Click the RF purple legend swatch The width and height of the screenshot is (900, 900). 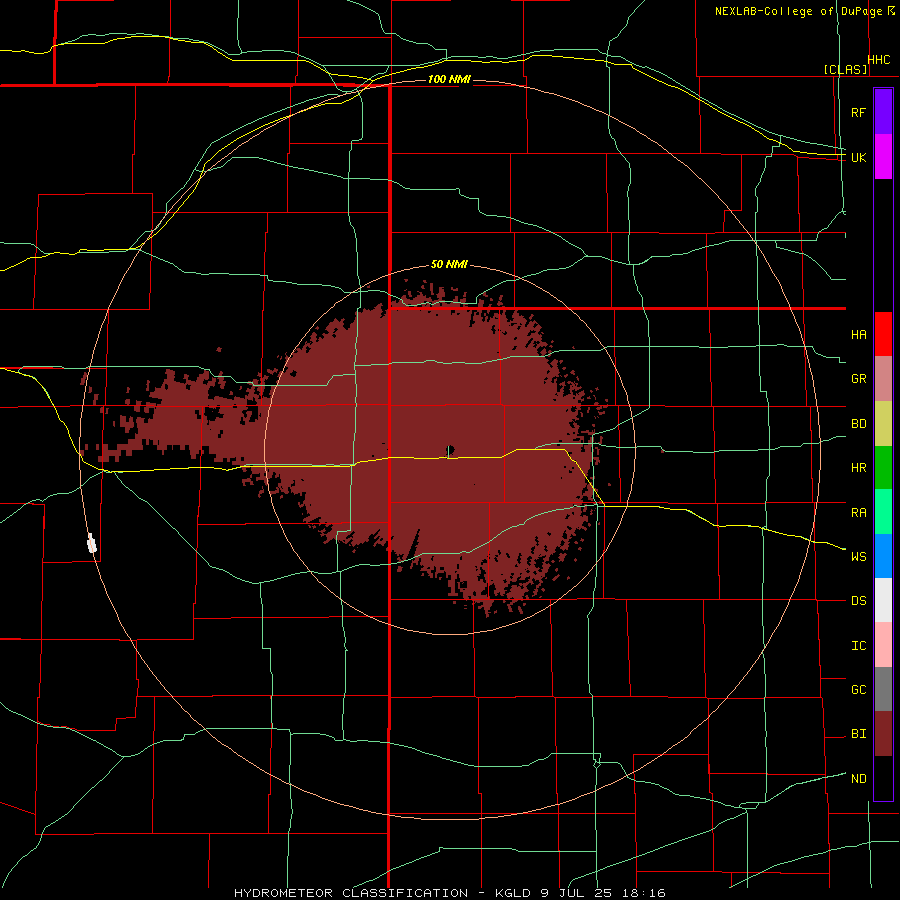point(883,112)
